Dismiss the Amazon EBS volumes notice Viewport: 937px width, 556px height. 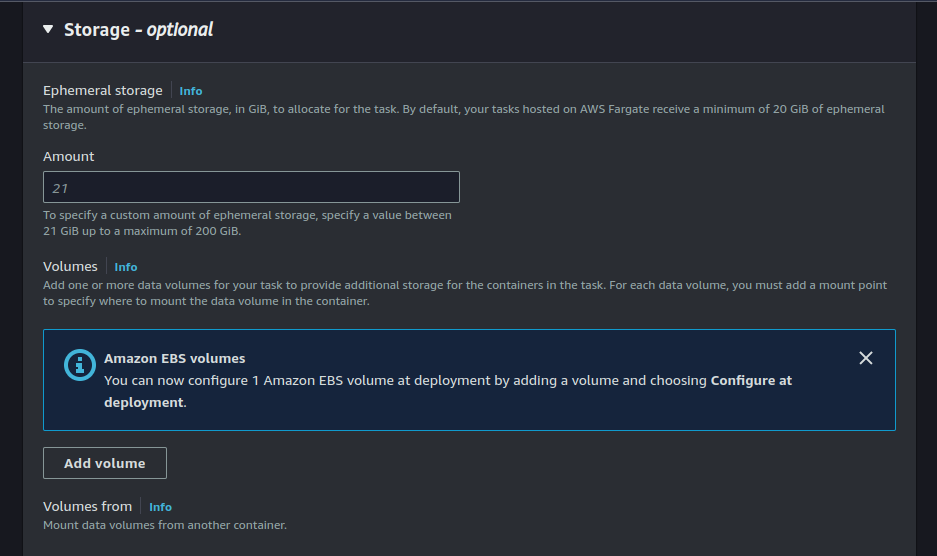tap(866, 358)
